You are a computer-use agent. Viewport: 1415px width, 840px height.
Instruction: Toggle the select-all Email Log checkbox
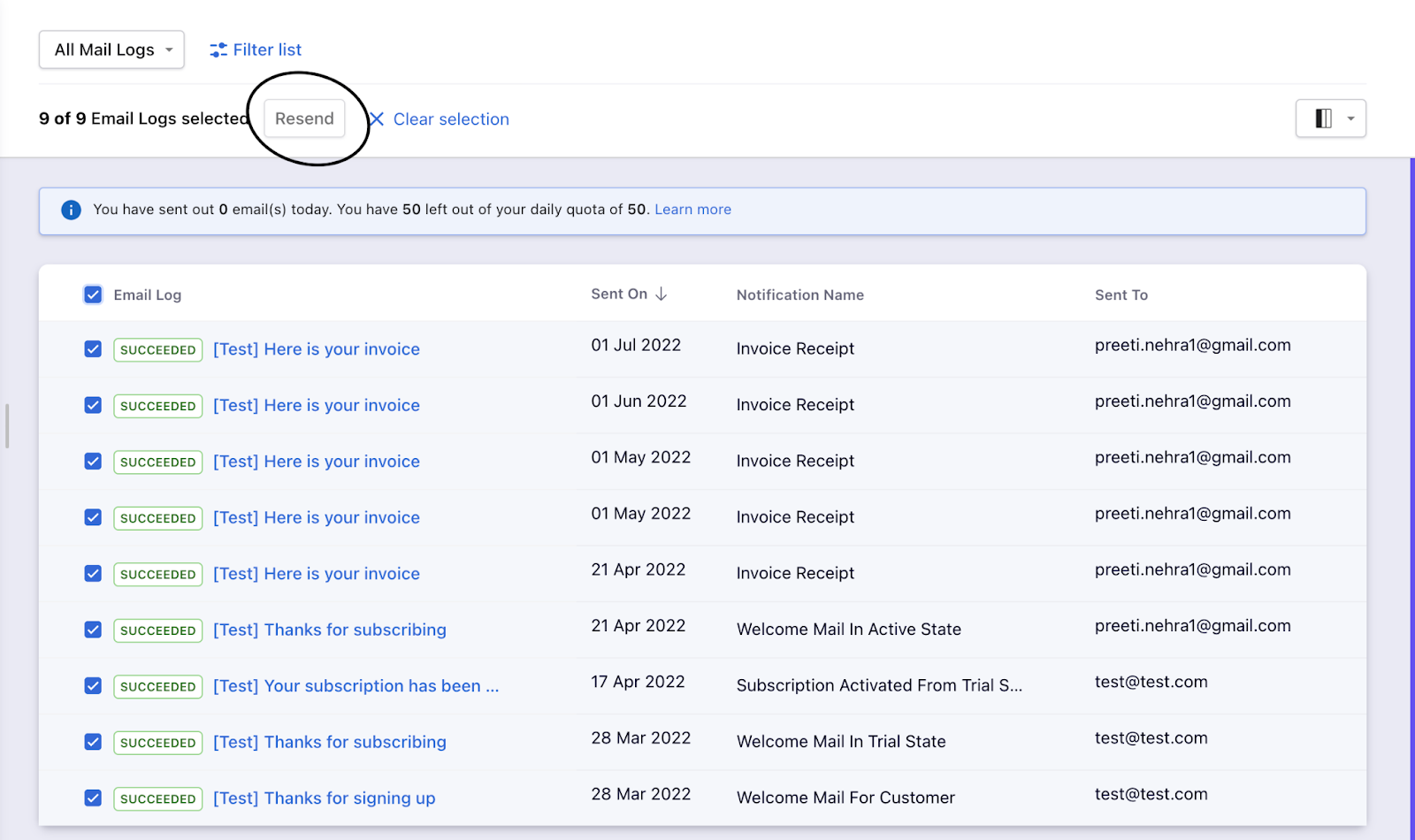pyautogui.click(x=93, y=295)
